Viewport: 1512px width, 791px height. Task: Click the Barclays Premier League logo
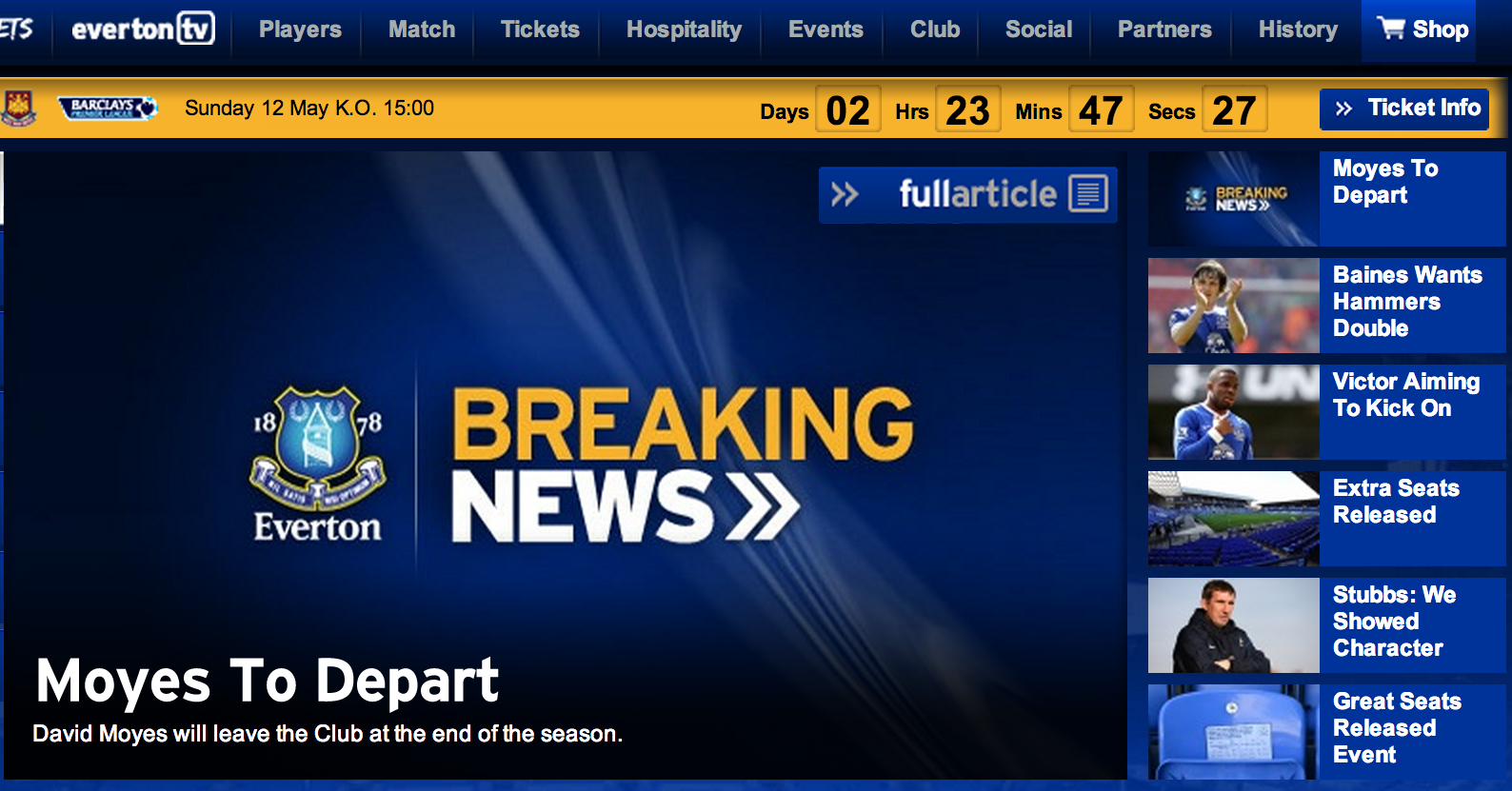pos(108,108)
